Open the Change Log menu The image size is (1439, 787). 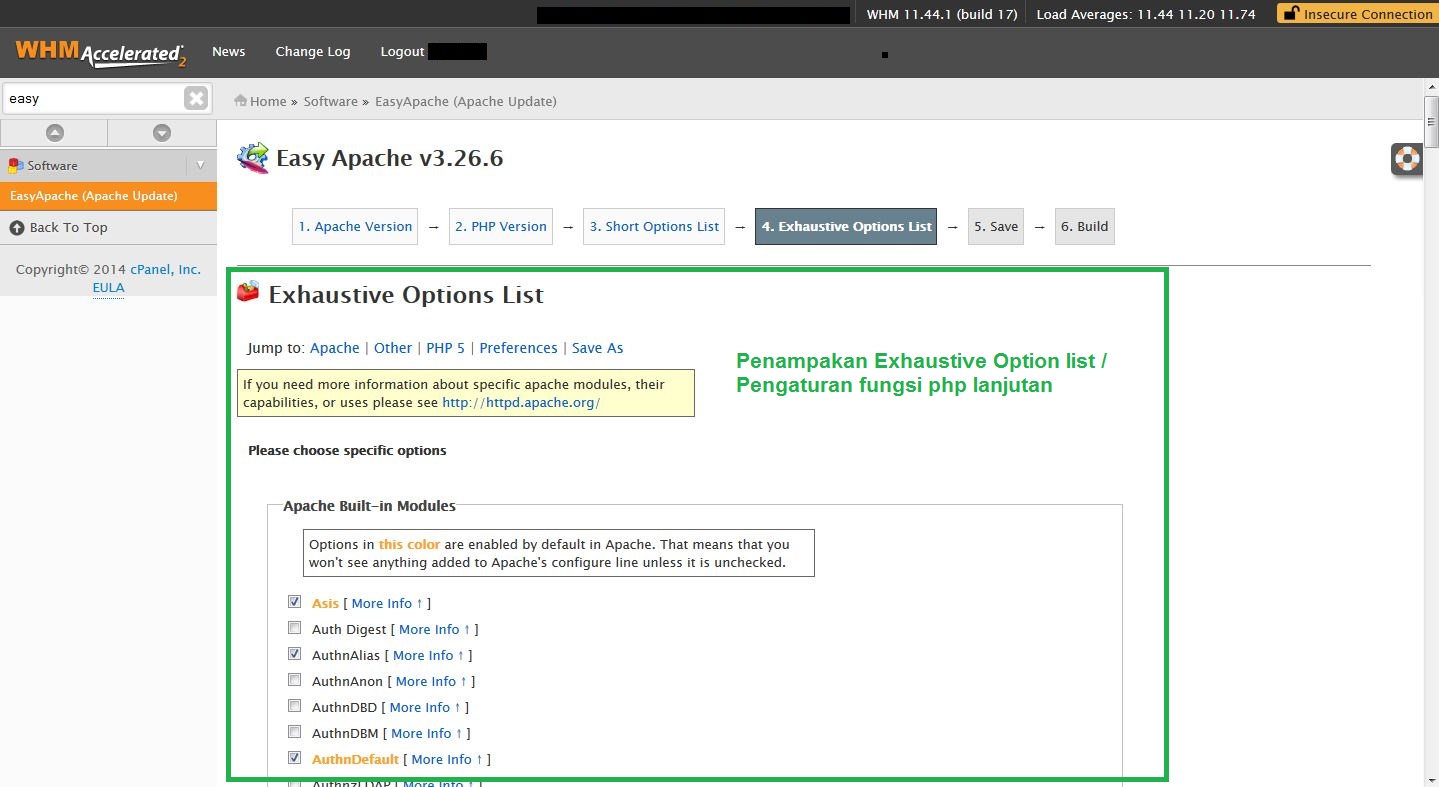[313, 51]
